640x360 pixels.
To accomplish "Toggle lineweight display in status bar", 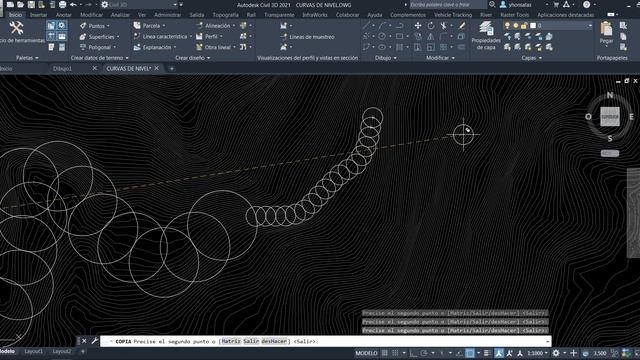I will 486,353.
